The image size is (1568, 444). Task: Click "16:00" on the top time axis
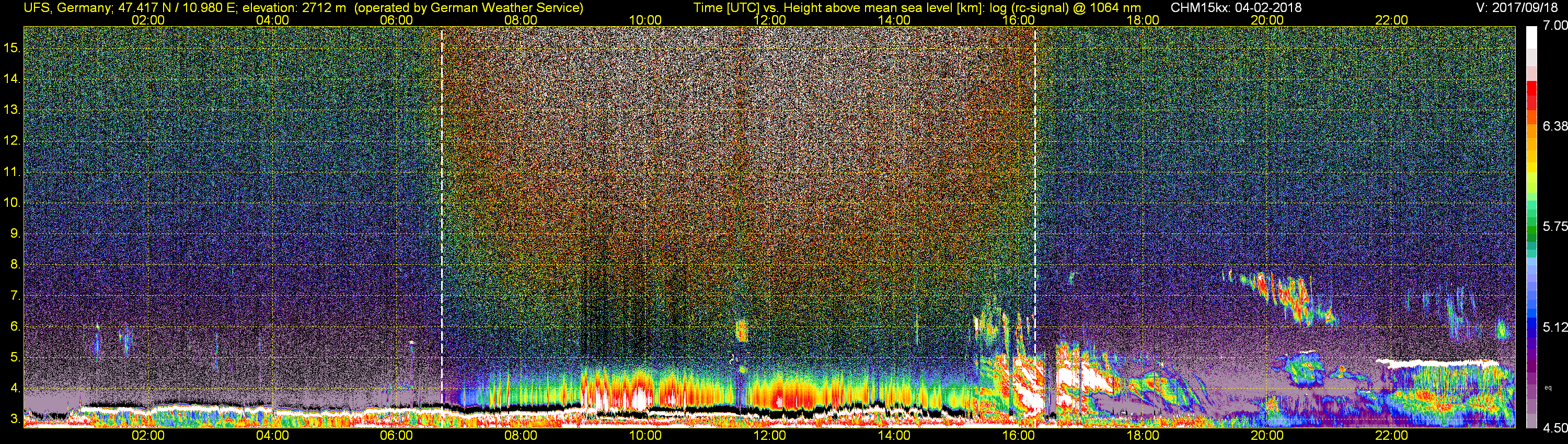(1018, 20)
